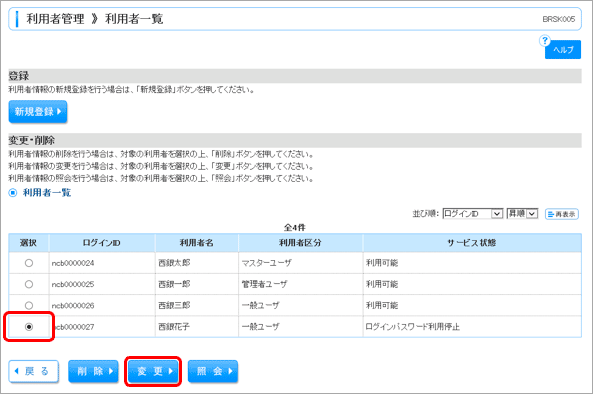This screenshot has width=593, height=394.
Task: Click the ログインID column header
Action: click(x=102, y=243)
